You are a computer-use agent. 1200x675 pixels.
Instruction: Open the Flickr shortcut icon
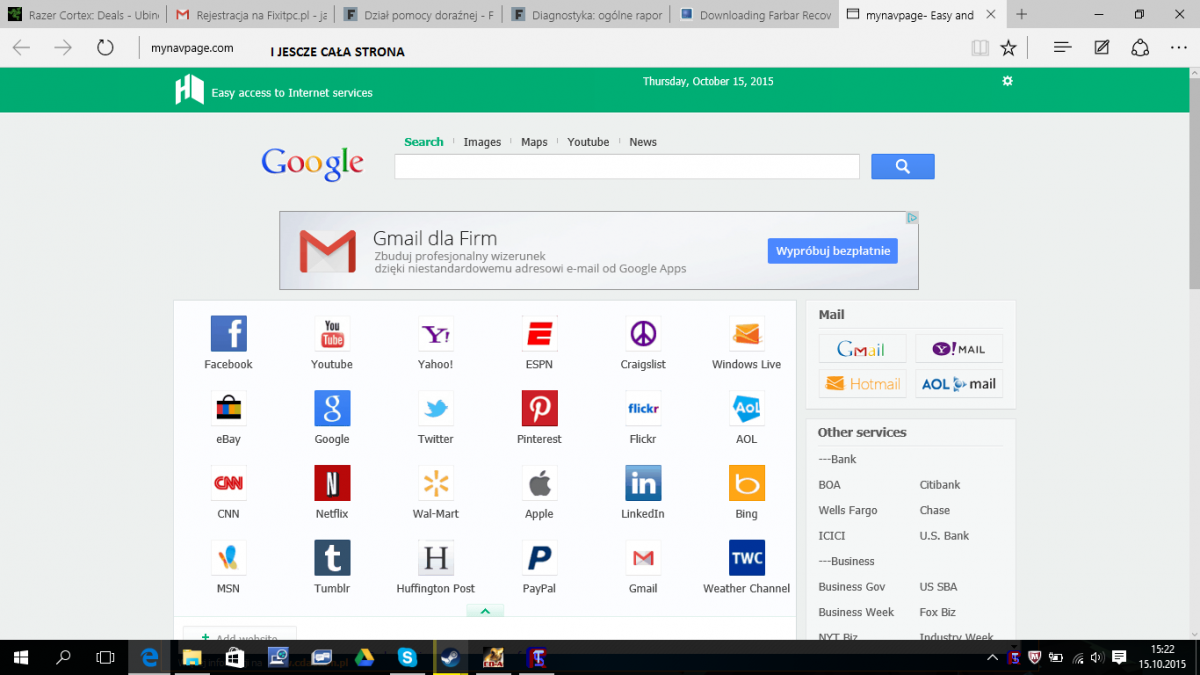(643, 408)
